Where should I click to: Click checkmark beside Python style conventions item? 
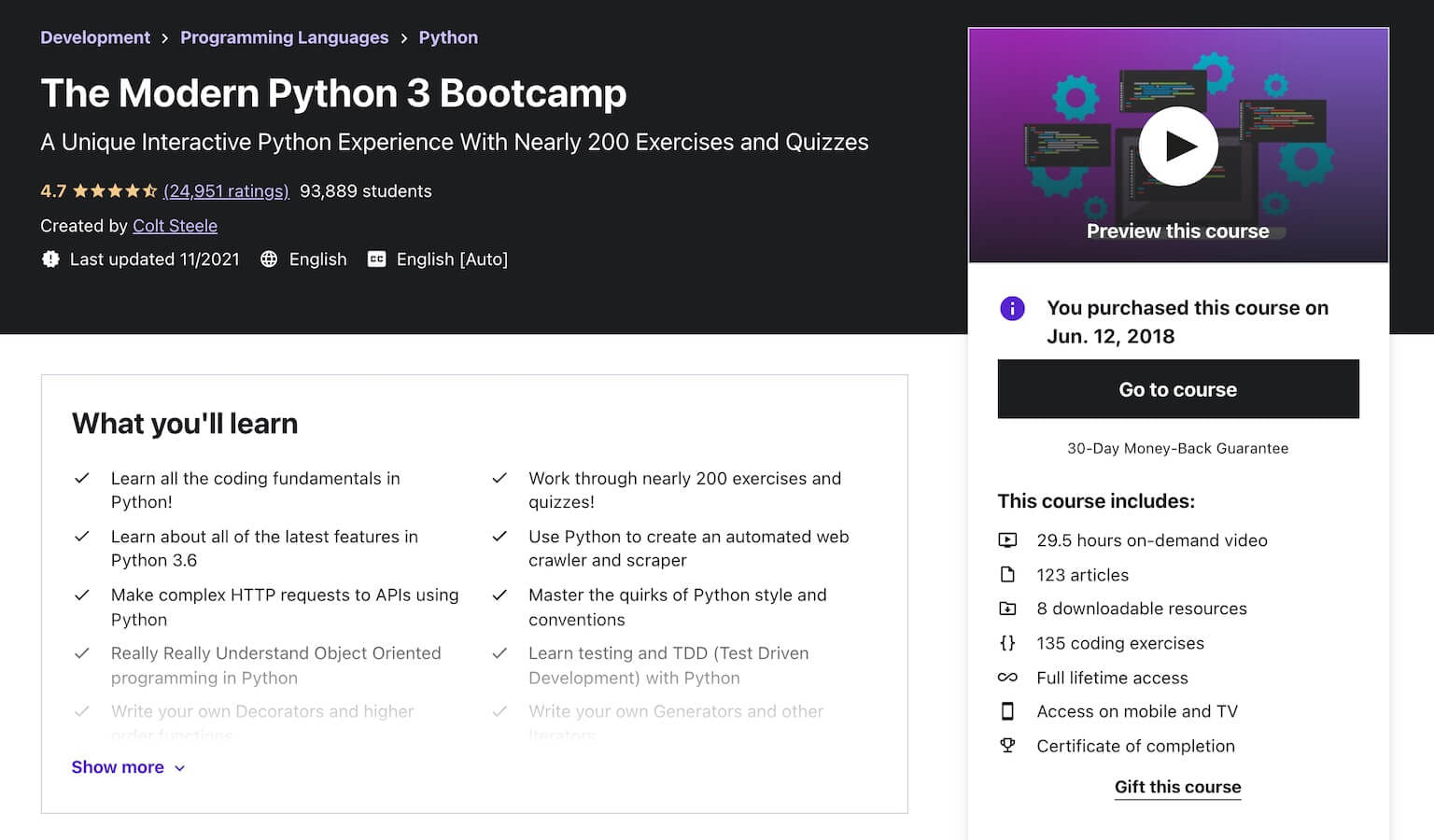pyautogui.click(x=499, y=595)
